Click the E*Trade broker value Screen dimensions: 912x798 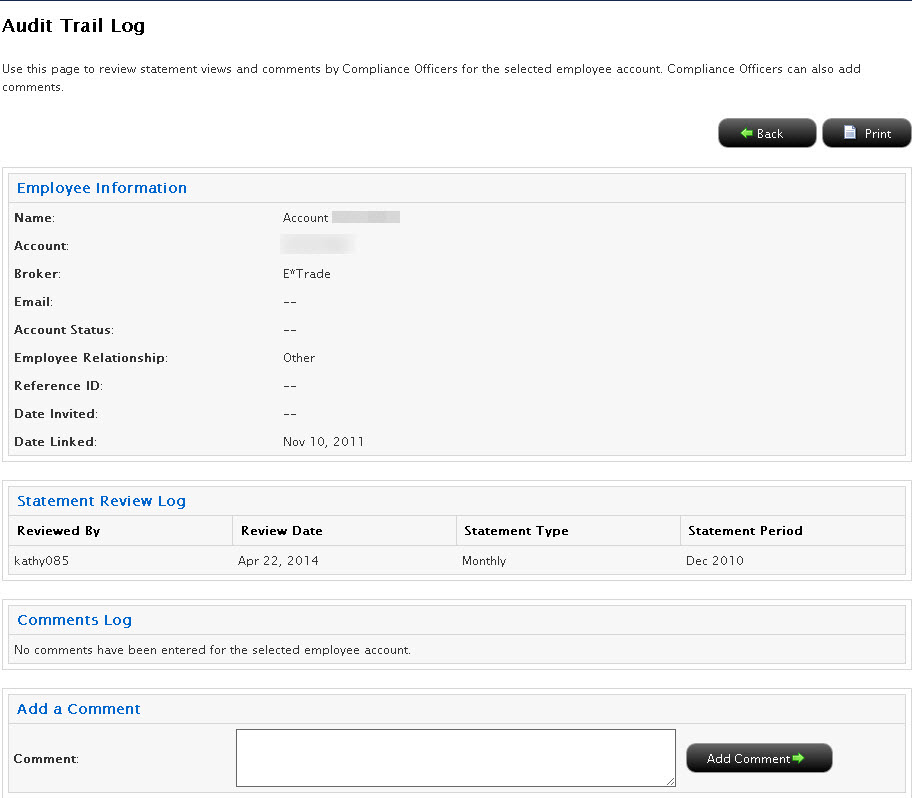pos(307,274)
